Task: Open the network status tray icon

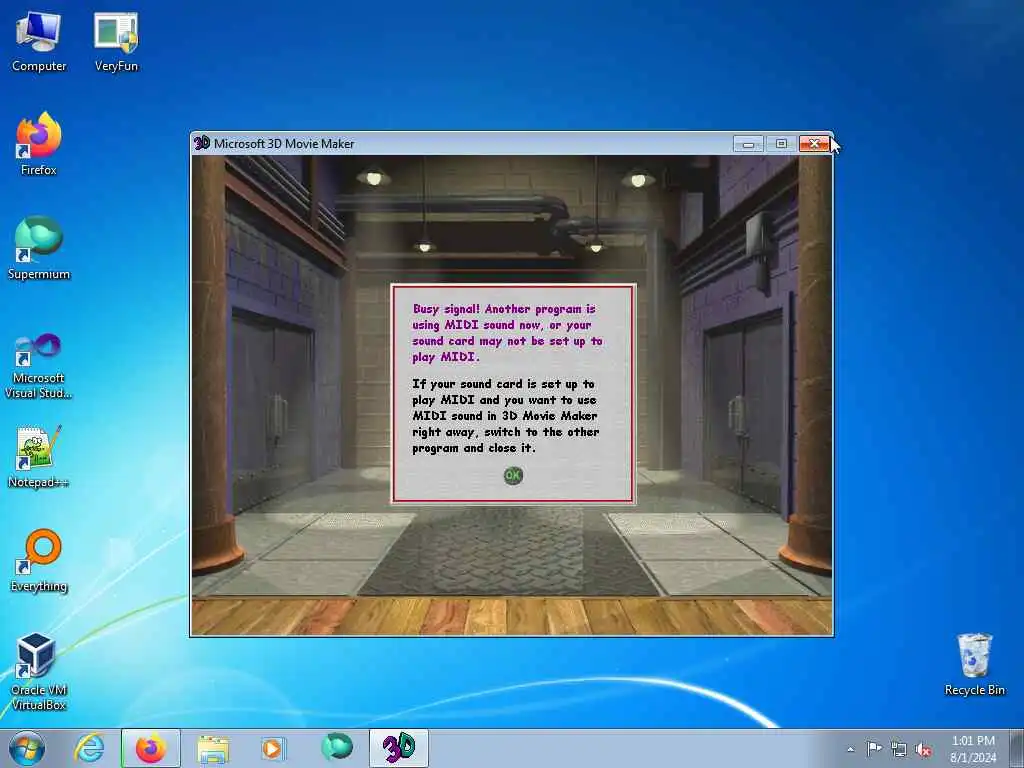Action: click(x=899, y=750)
